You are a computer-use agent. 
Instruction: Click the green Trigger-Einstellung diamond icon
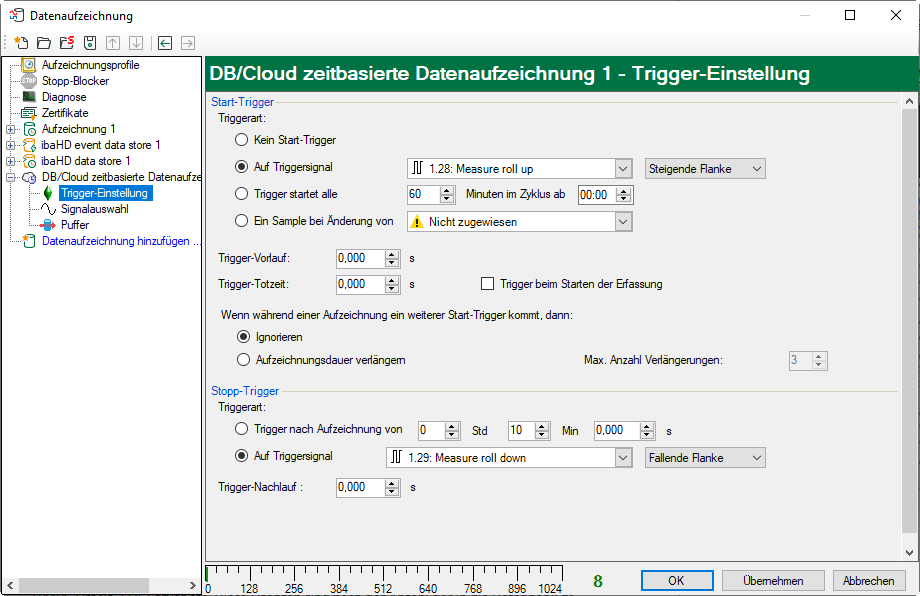[x=48, y=193]
